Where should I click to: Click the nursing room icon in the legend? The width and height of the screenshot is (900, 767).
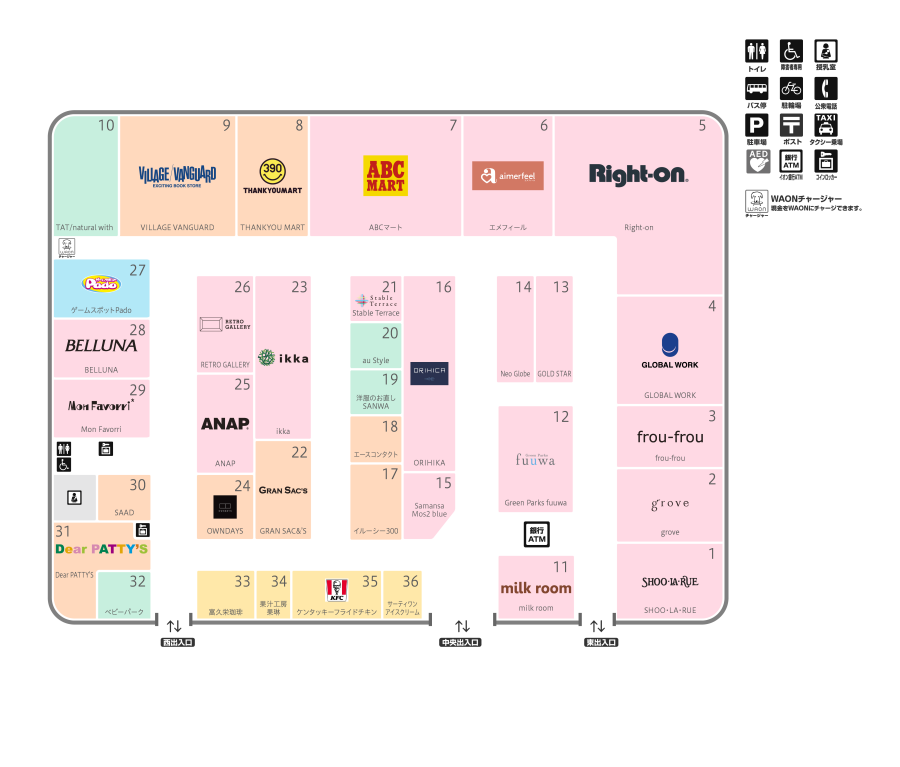[826, 51]
